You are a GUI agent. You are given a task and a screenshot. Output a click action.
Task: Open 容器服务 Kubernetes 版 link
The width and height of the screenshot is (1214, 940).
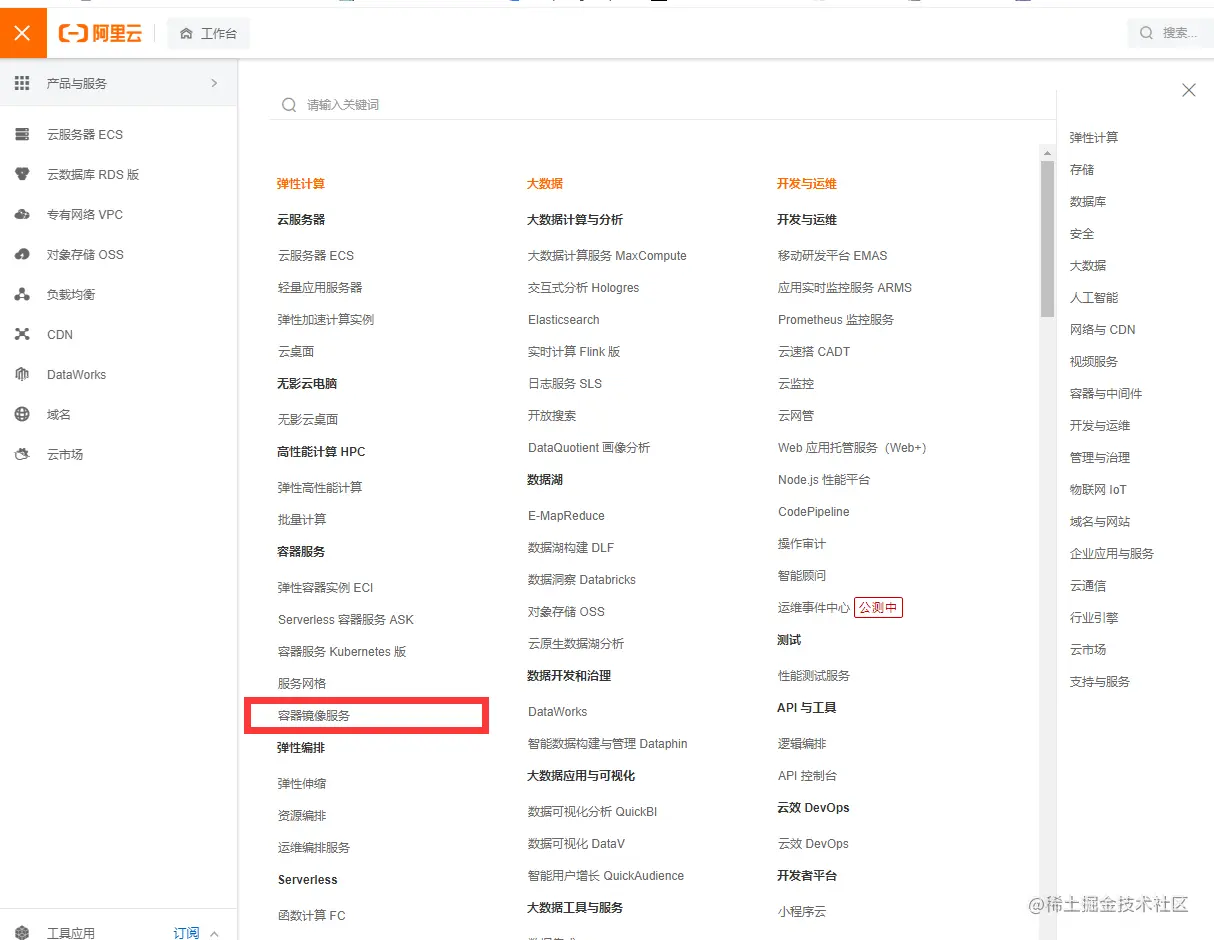coord(342,651)
